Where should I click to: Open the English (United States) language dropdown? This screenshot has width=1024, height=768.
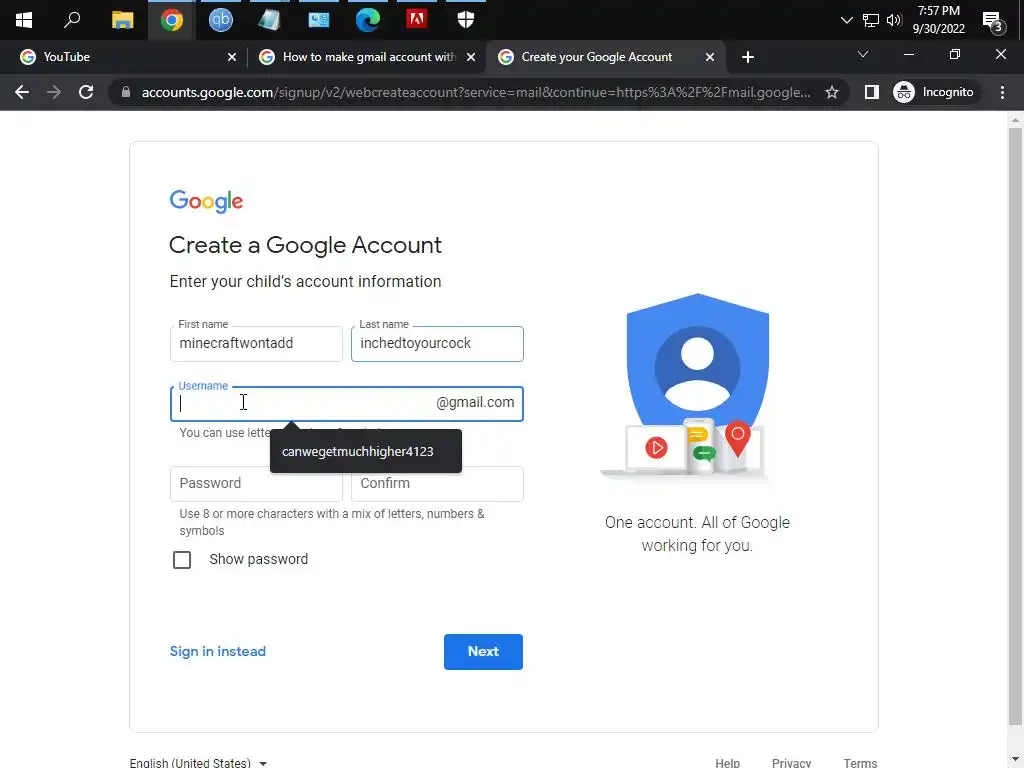pyautogui.click(x=199, y=762)
